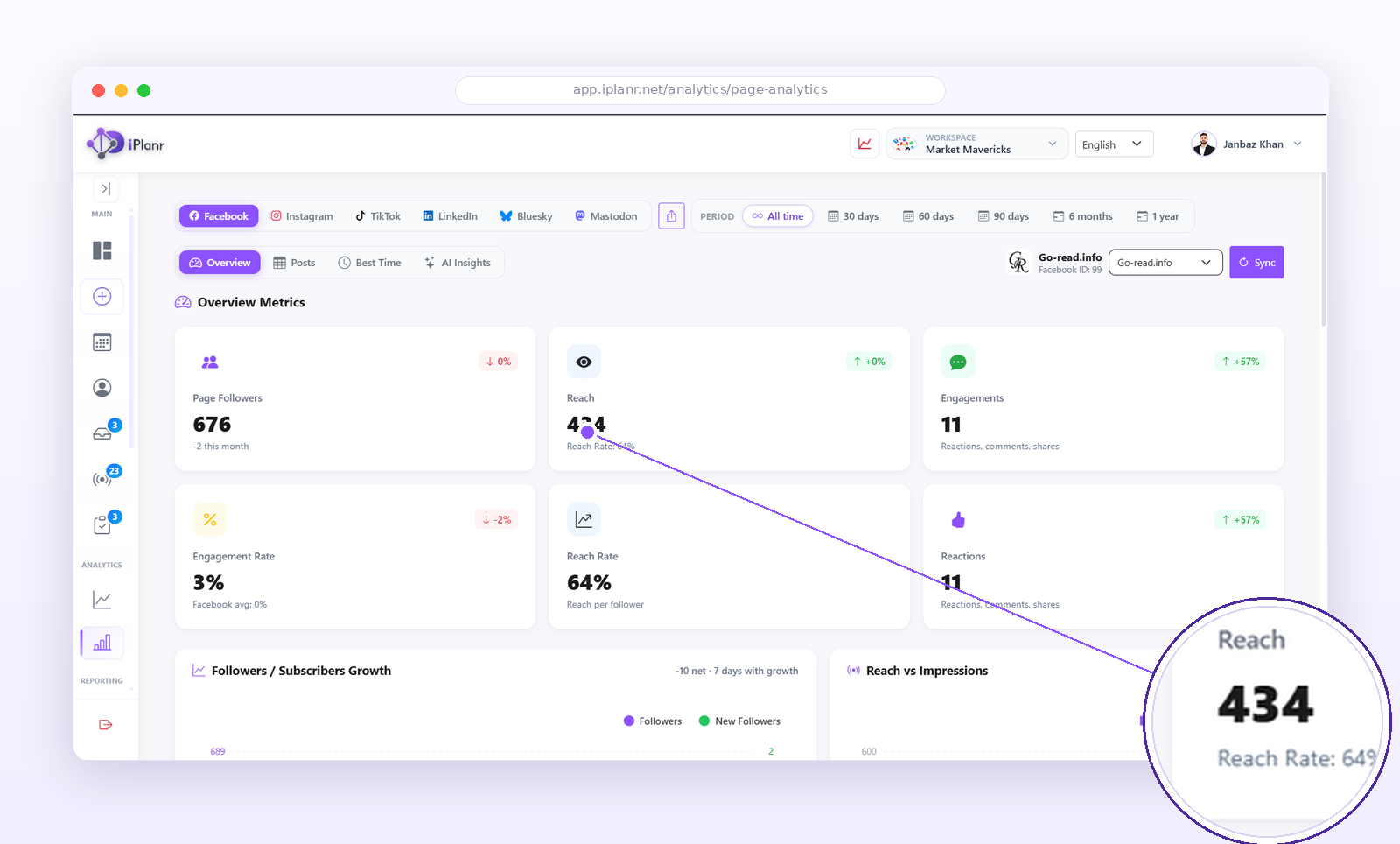Click the eye icon on Reach card

tap(584, 362)
